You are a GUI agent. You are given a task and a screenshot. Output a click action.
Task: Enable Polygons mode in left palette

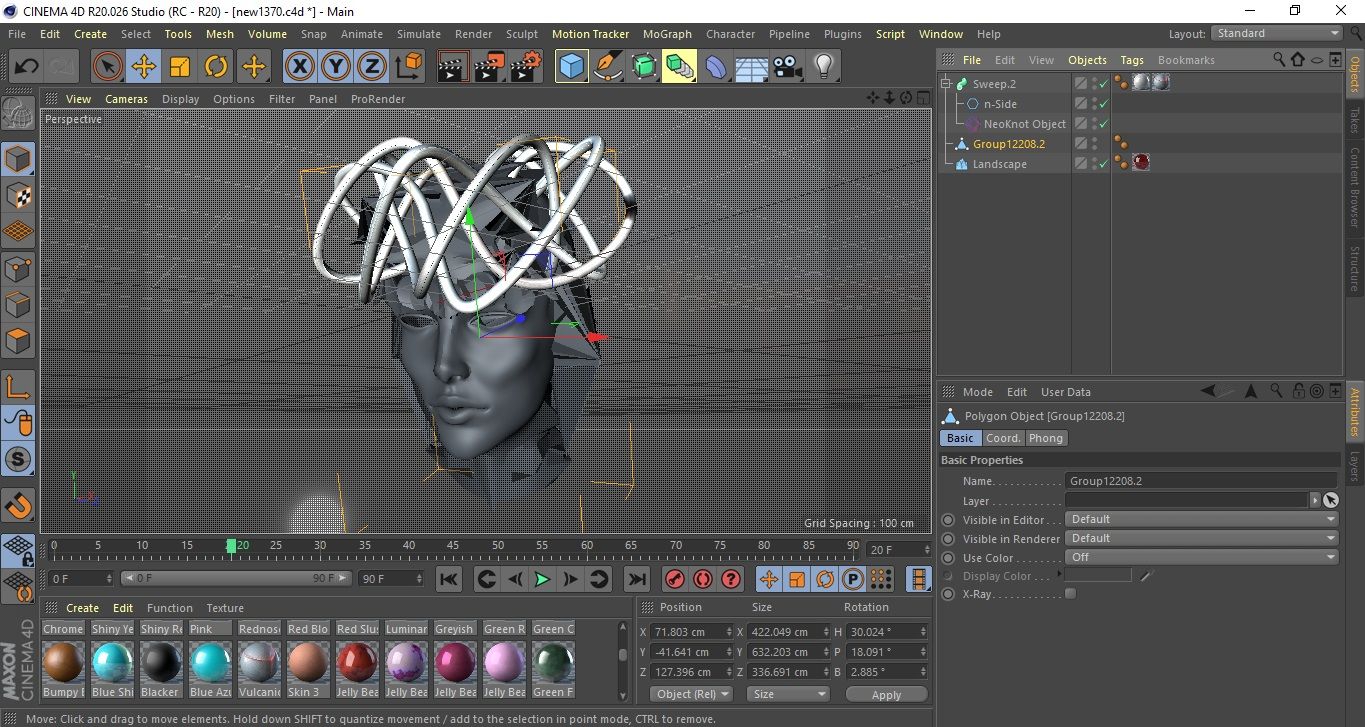click(x=18, y=341)
